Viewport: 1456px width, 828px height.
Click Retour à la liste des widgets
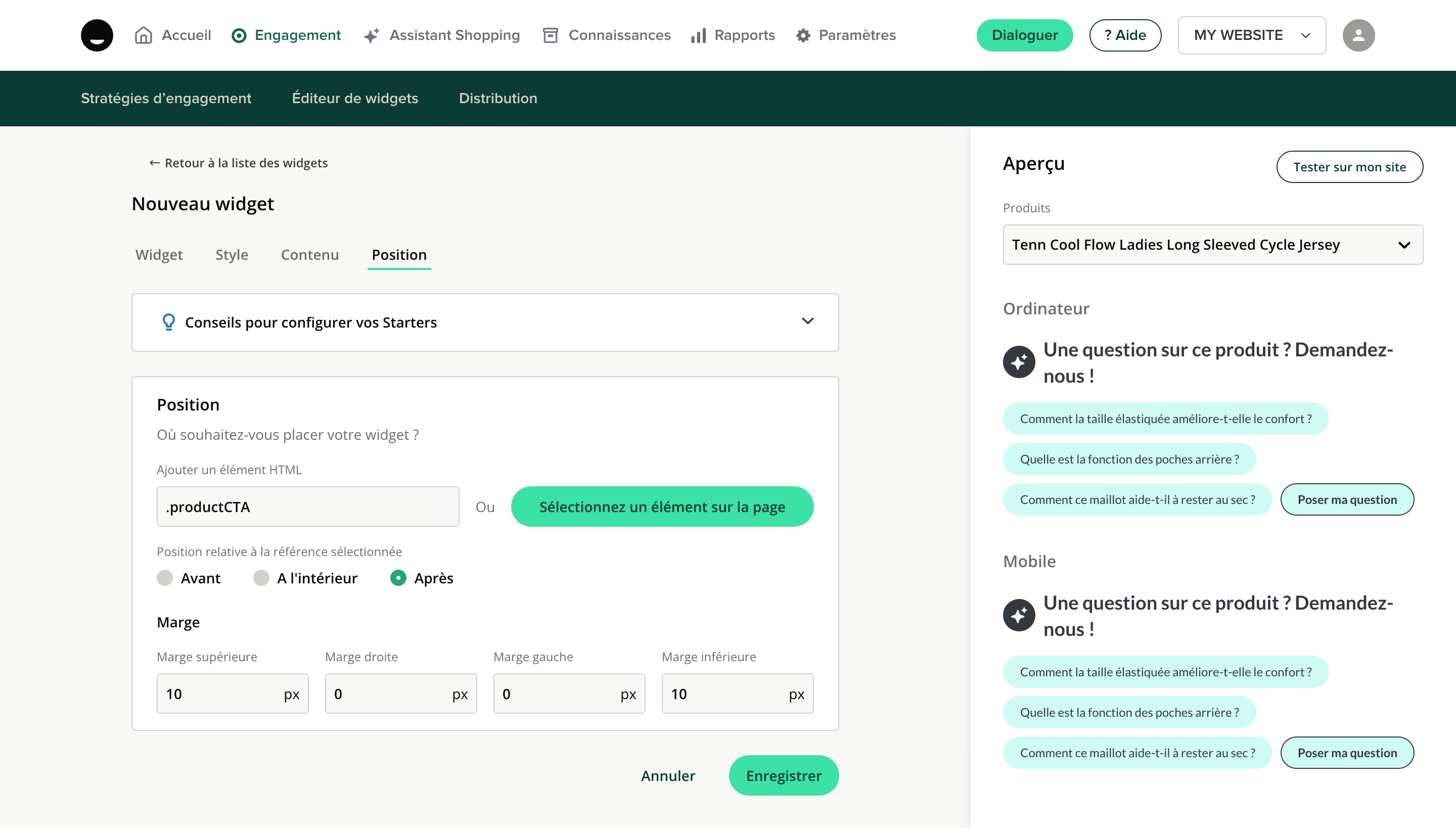(x=238, y=163)
